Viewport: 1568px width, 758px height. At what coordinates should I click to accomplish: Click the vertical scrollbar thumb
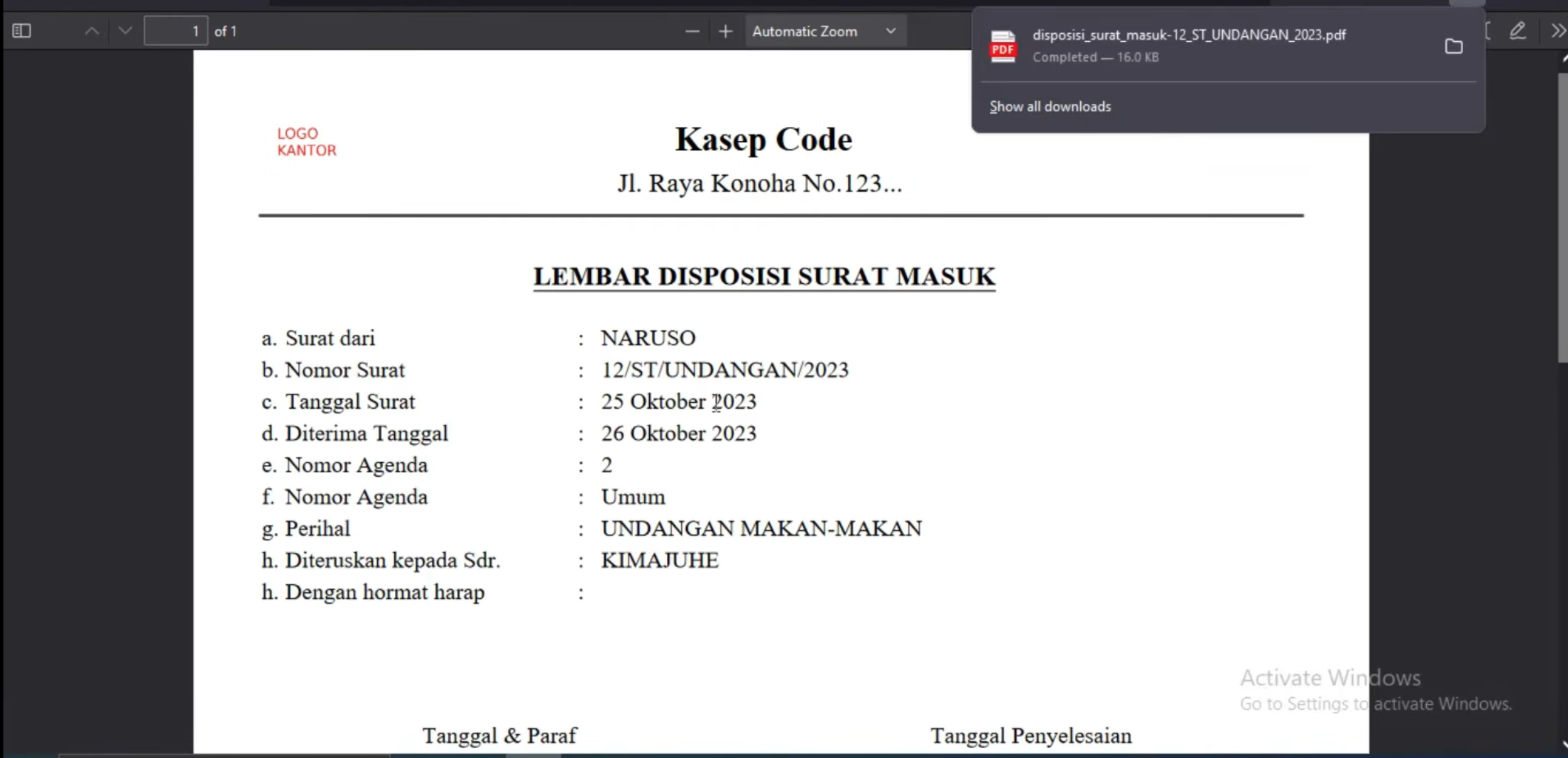tap(1562, 218)
